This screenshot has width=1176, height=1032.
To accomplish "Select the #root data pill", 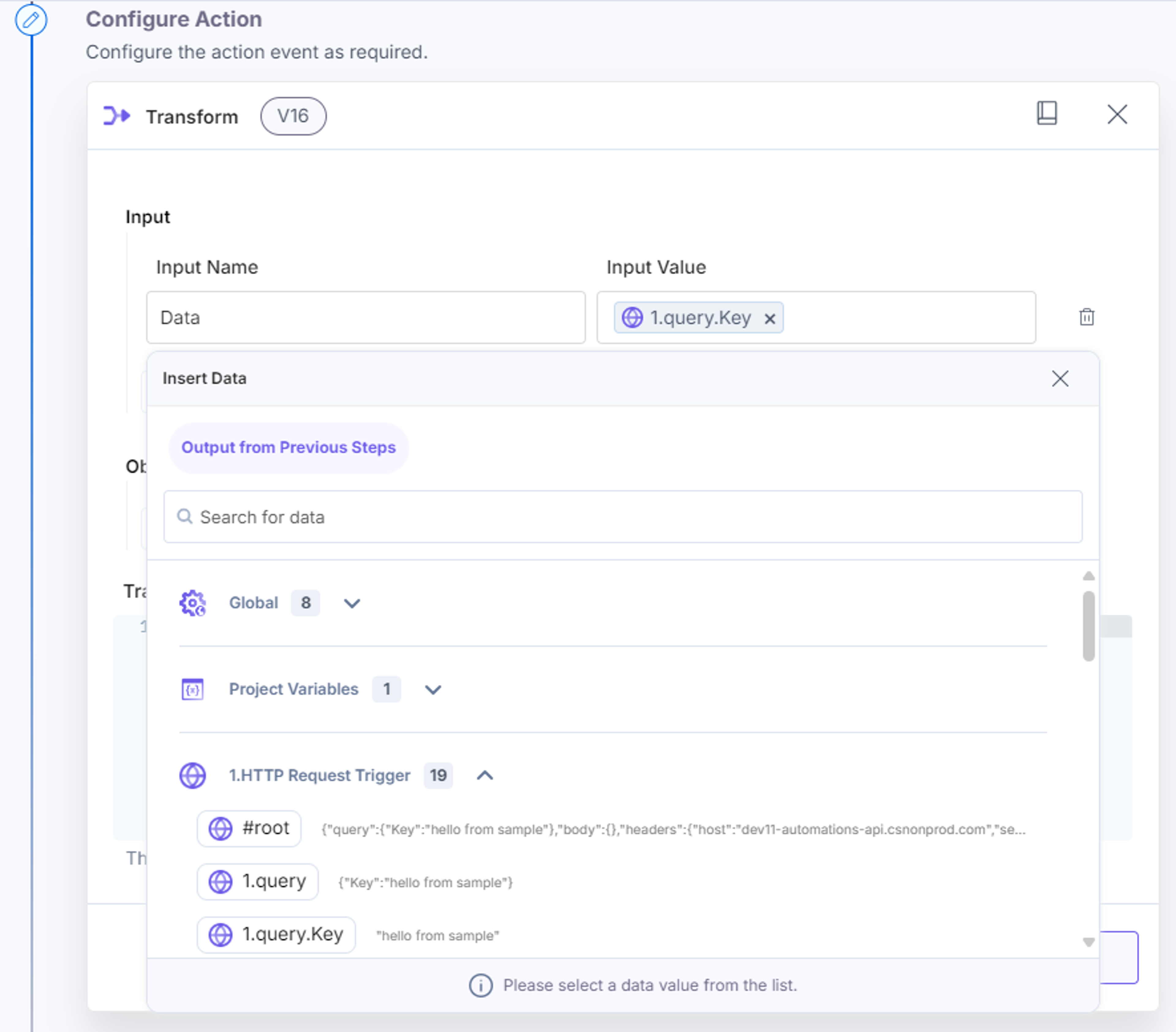I will (x=249, y=828).
